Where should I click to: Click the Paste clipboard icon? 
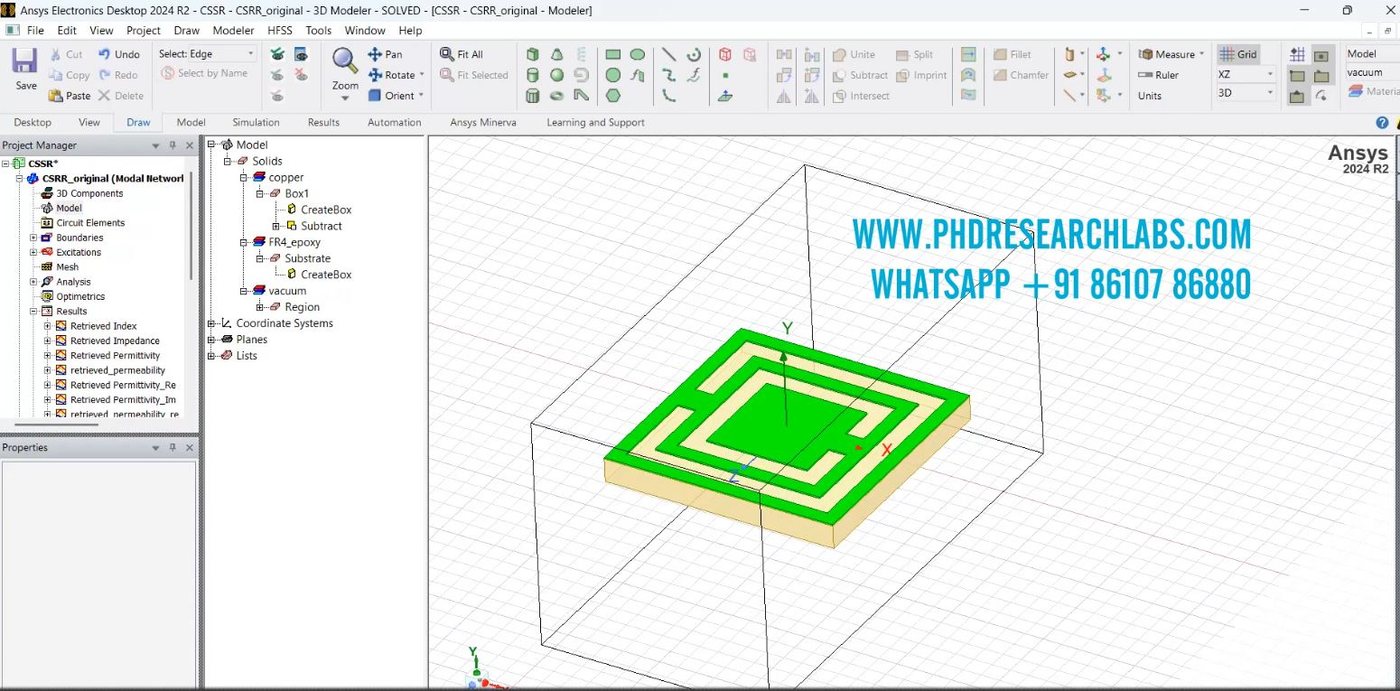(x=56, y=96)
